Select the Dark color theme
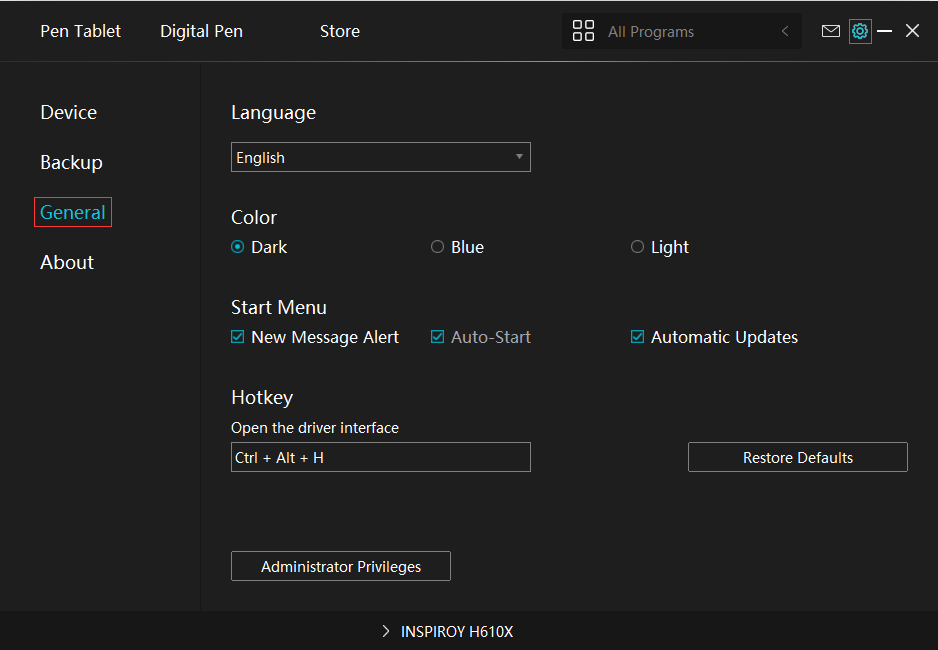The height and width of the screenshot is (650, 938). (238, 247)
